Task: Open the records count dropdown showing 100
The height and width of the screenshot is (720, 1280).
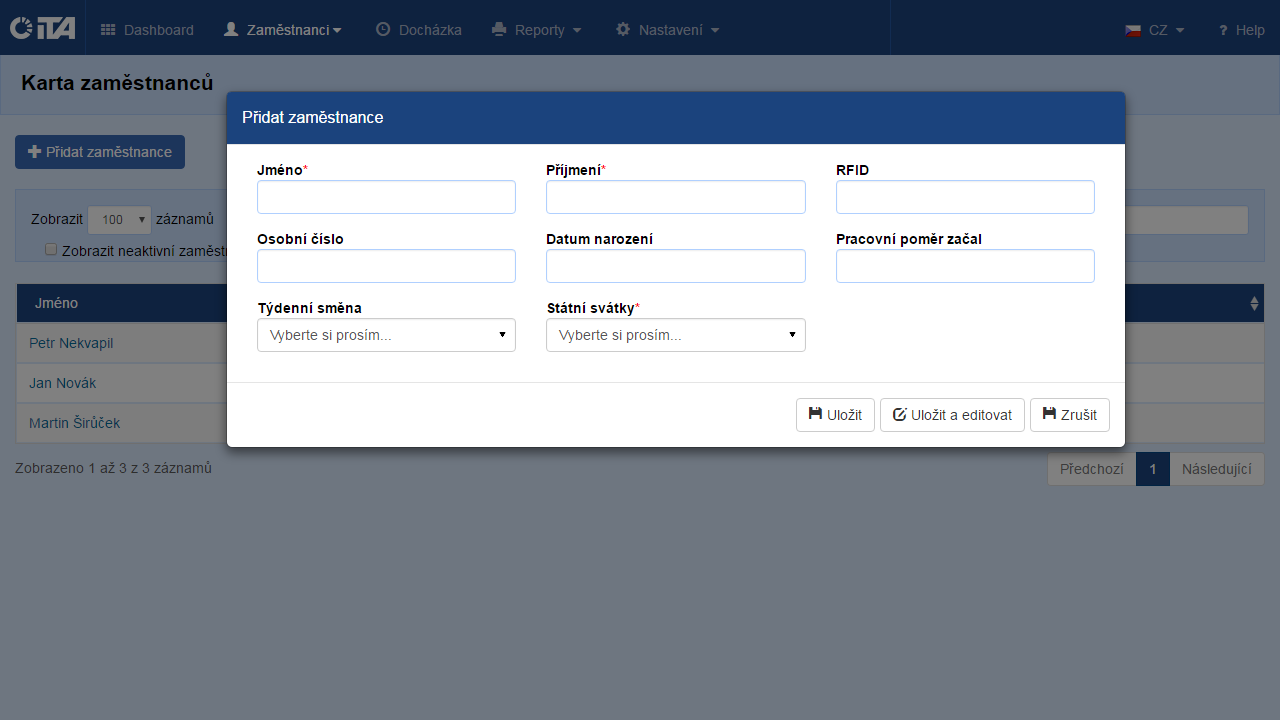Action: (x=119, y=220)
